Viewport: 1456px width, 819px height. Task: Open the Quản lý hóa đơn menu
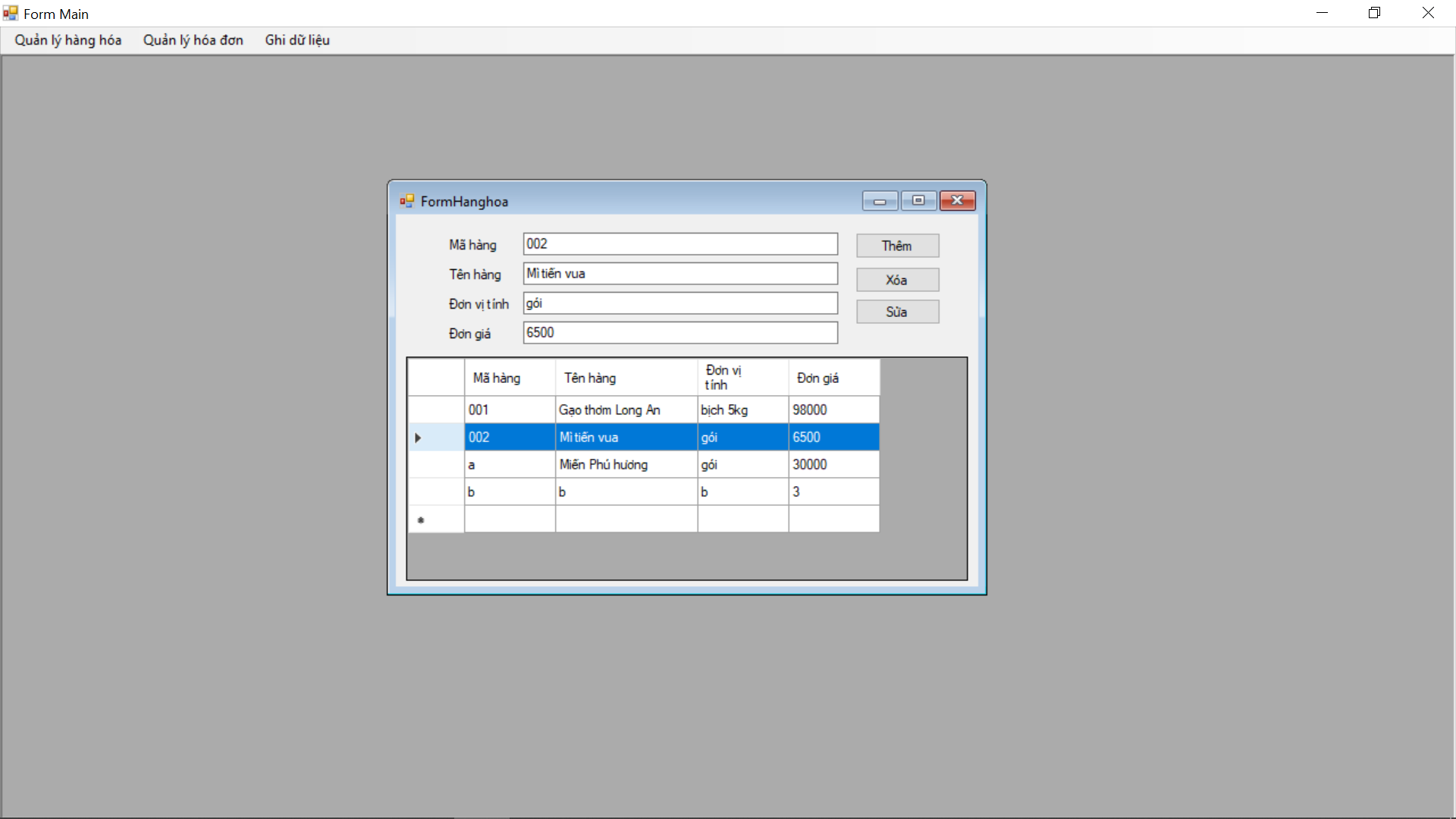point(193,40)
